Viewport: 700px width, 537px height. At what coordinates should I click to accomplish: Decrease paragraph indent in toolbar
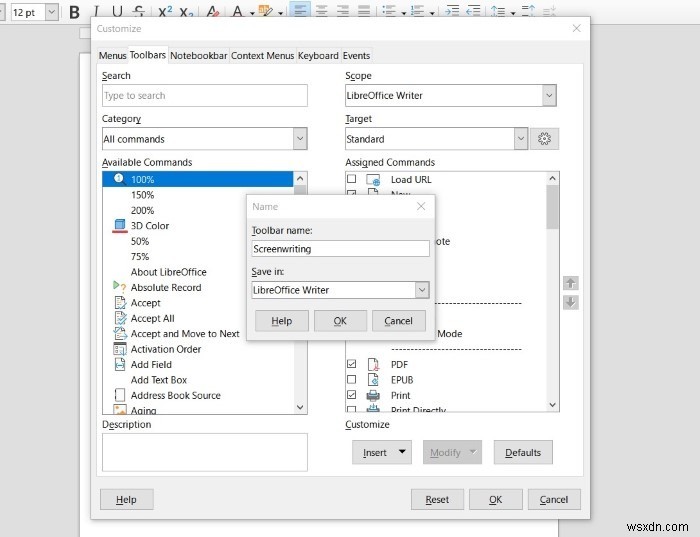tap(473, 11)
